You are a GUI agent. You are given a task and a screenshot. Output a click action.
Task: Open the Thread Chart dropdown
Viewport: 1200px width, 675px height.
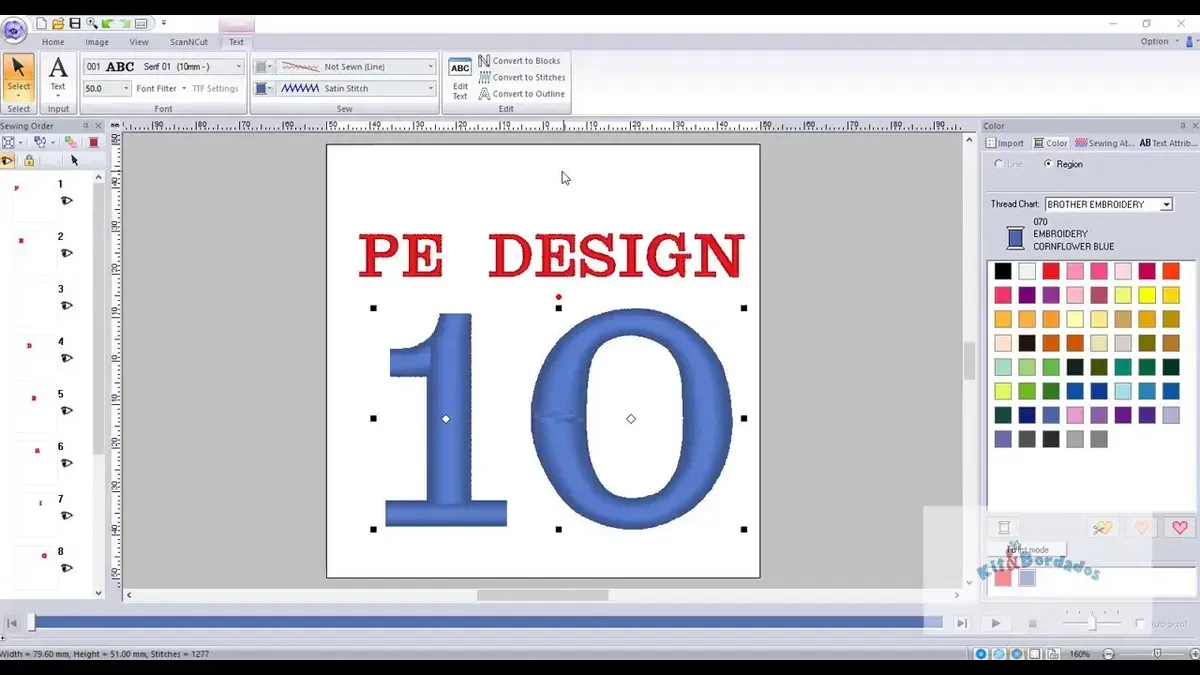click(x=1166, y=205)
